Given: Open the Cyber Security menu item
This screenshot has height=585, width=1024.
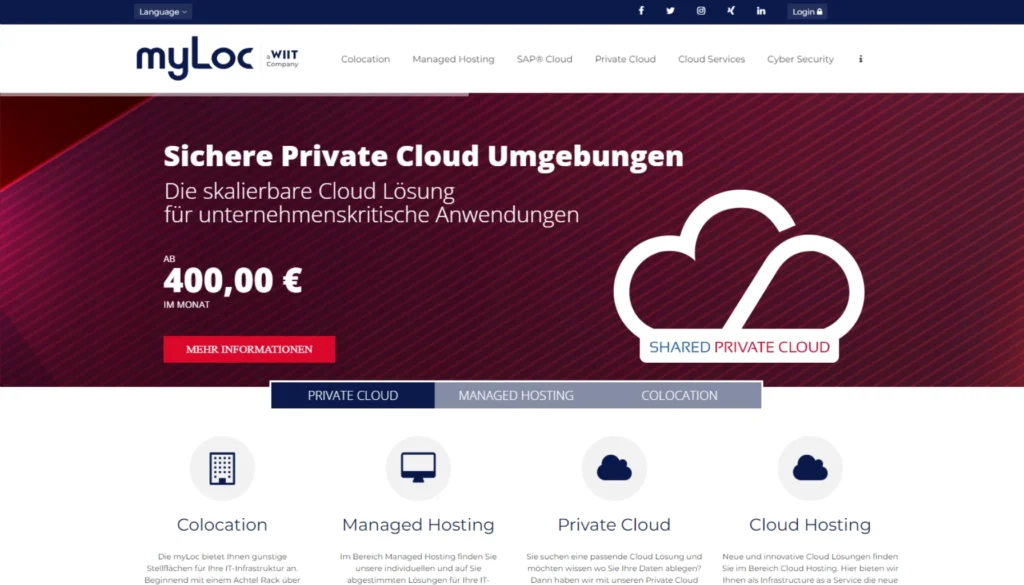Looking at the screenshot, I should click(800, 59).
